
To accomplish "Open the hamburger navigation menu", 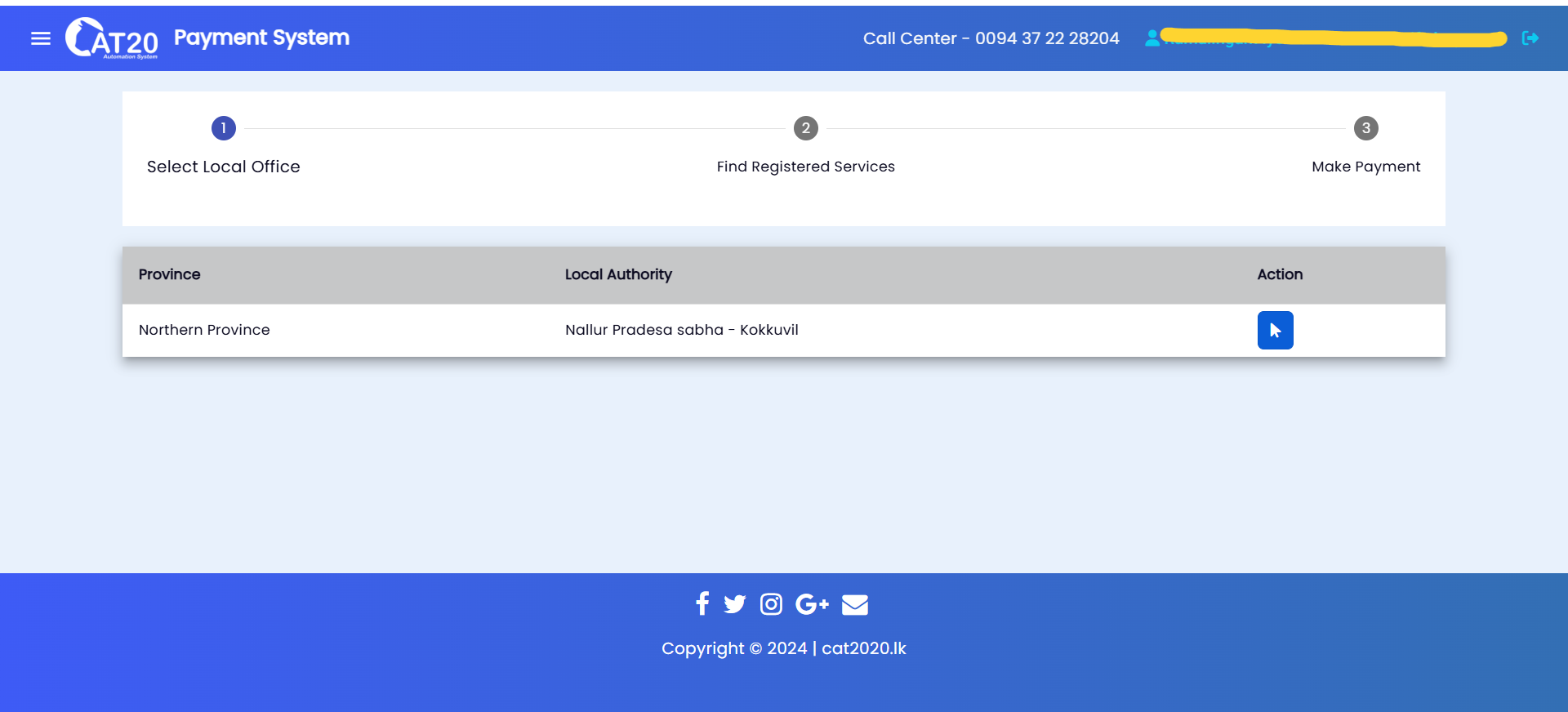I will tap(41, 38).
